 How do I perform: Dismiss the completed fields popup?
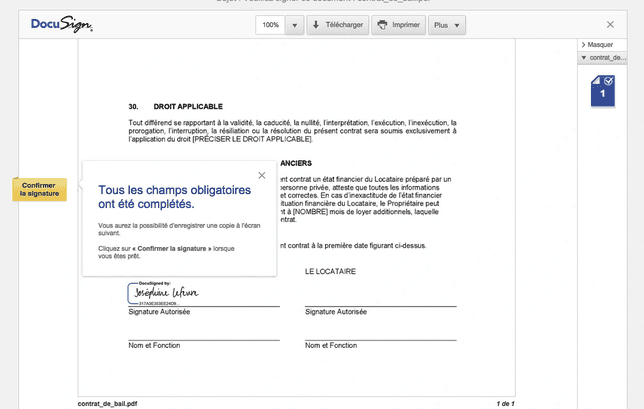tap(262, 175)
